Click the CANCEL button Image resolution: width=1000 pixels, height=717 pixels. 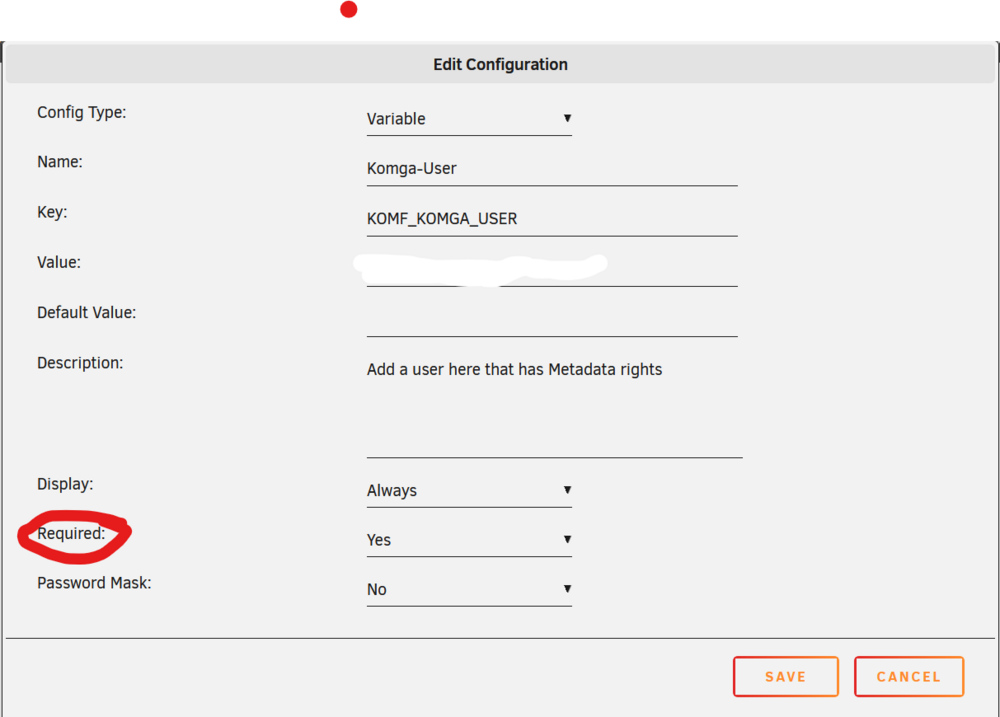(909, 677)
